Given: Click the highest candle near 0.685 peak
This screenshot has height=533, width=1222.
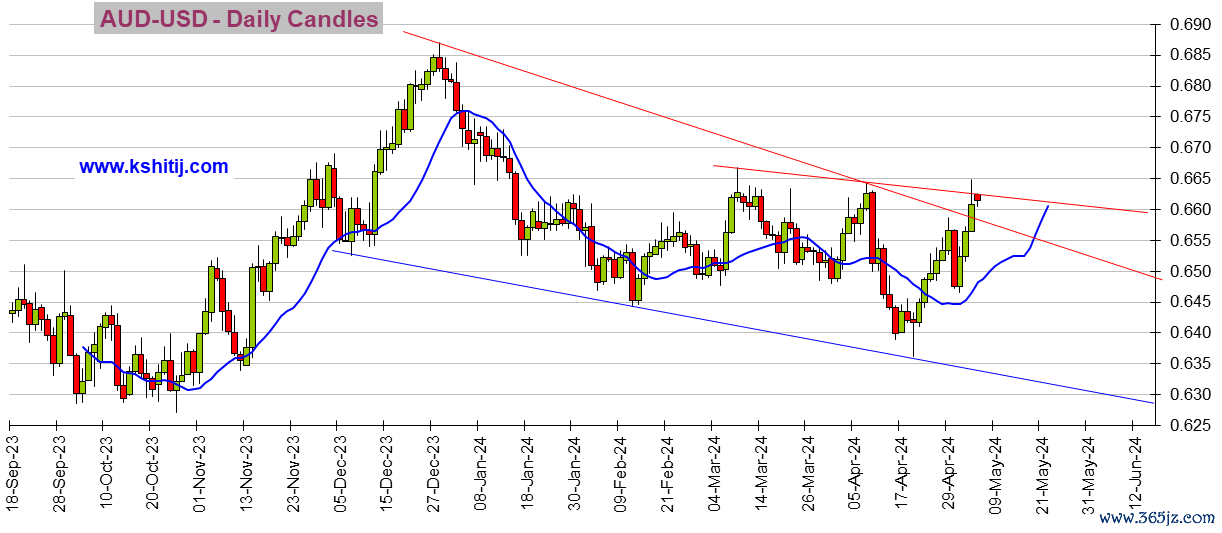Looking at the screenshot, I should [436, 63].
